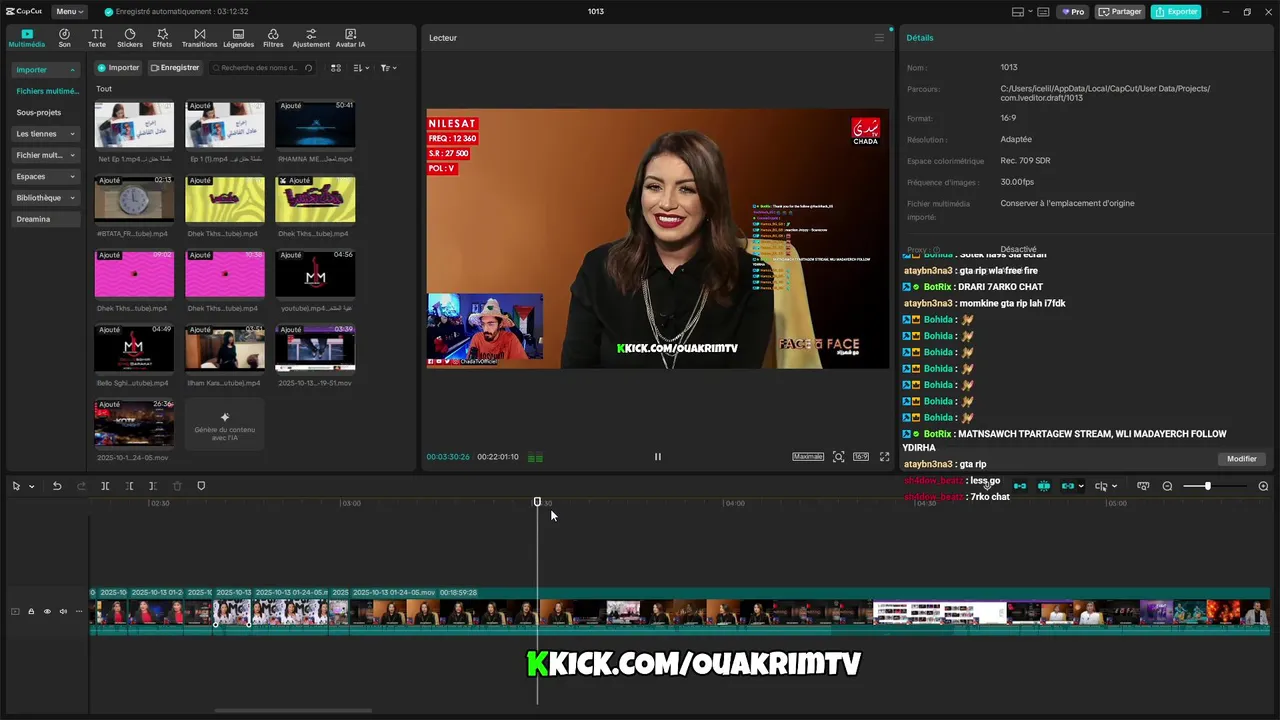This screenshot has height=720, width=1280.
Task: Click the Pro upgrade badge
Action: (1073, 12)
